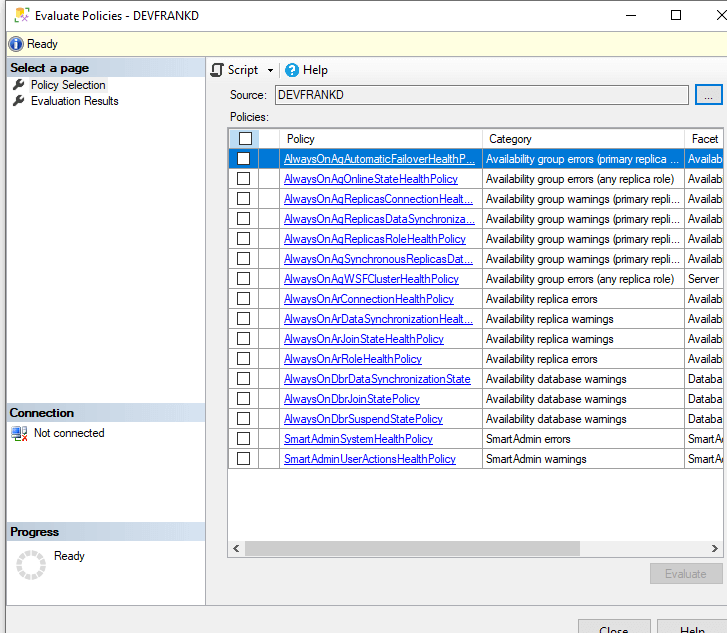
Task: Click the Script toolbar icon
Action: [217, 70]
